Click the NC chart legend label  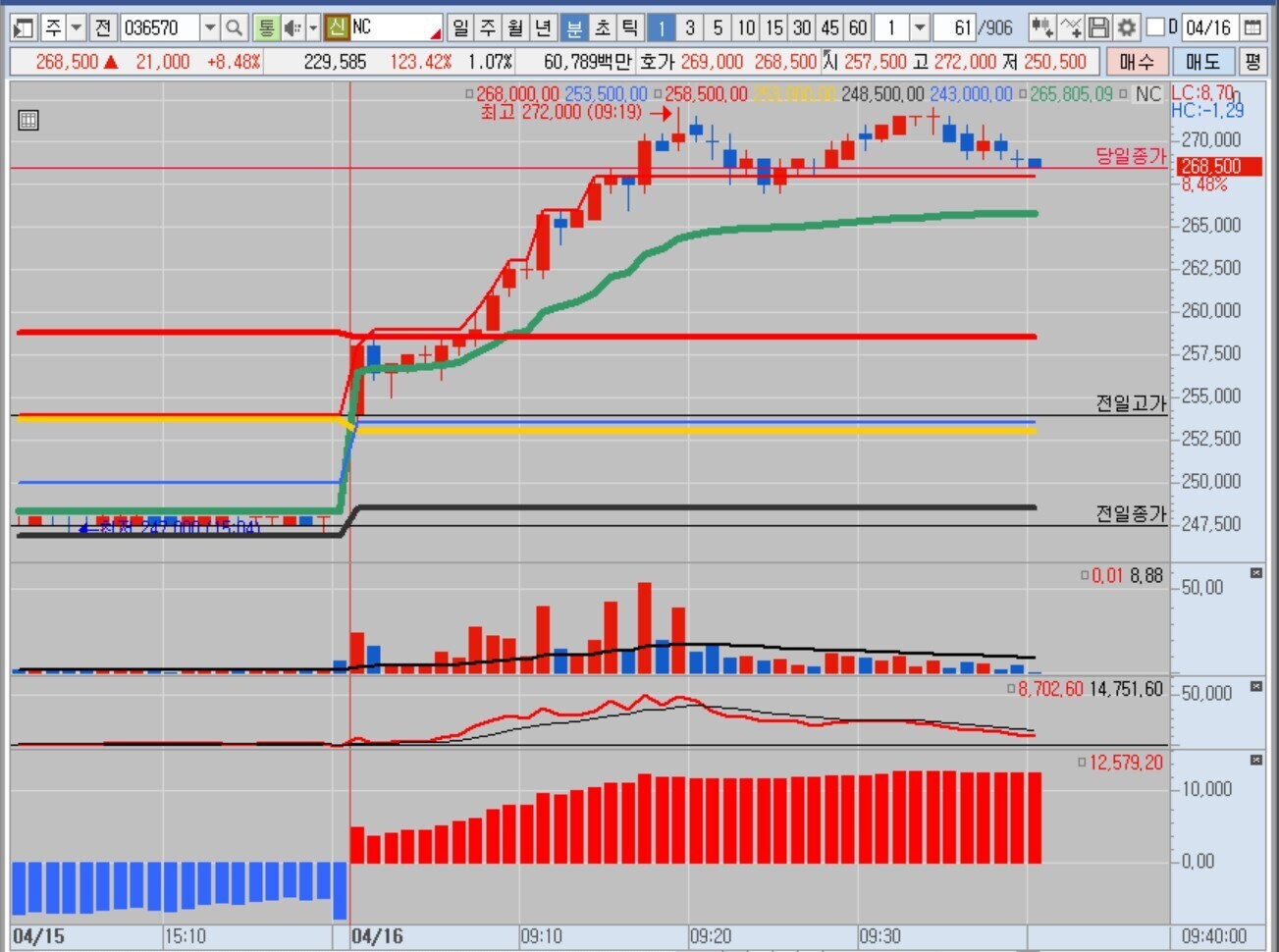(x=1147, y=94)
